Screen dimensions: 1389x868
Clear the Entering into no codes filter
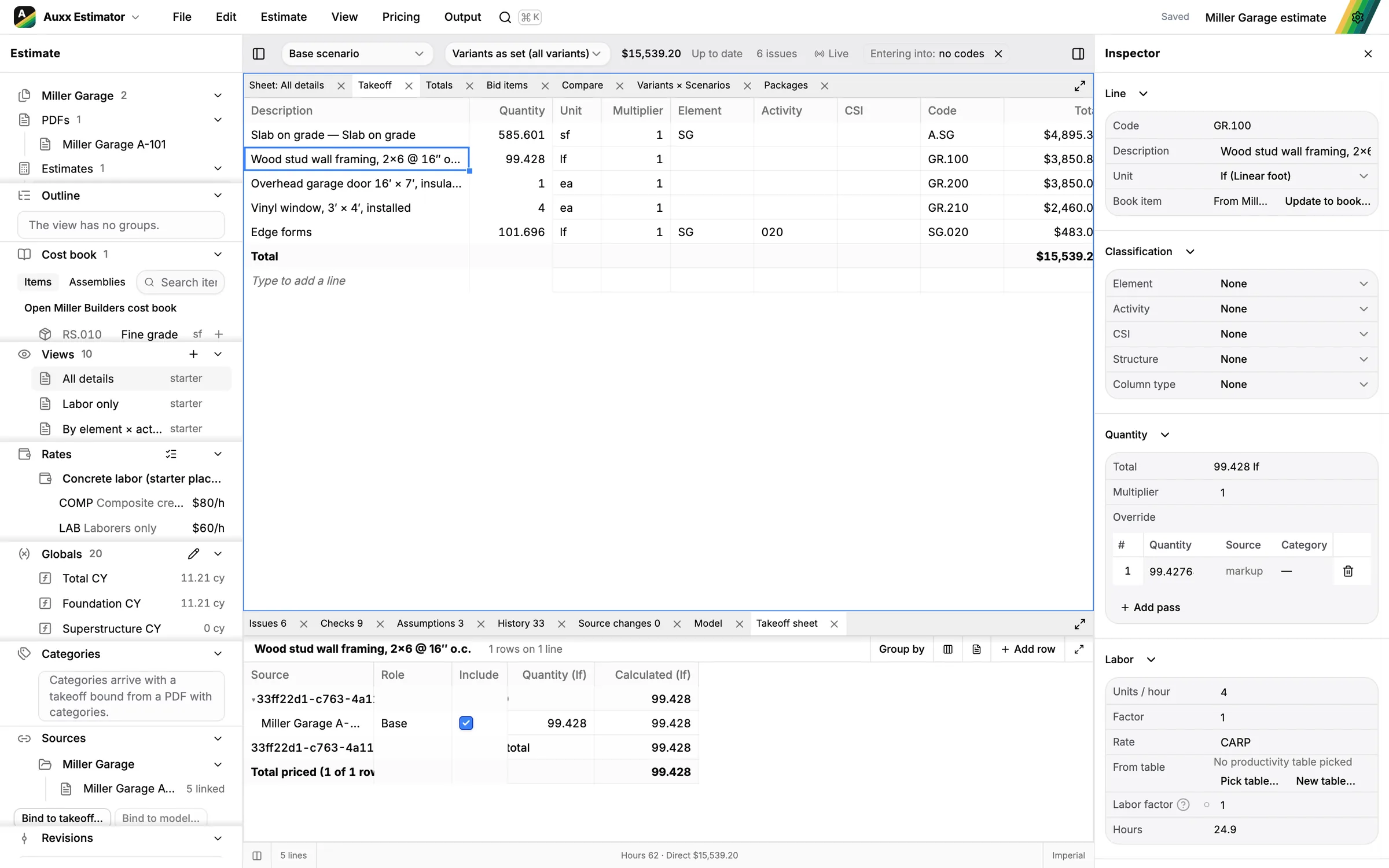(x=998, y=54)
